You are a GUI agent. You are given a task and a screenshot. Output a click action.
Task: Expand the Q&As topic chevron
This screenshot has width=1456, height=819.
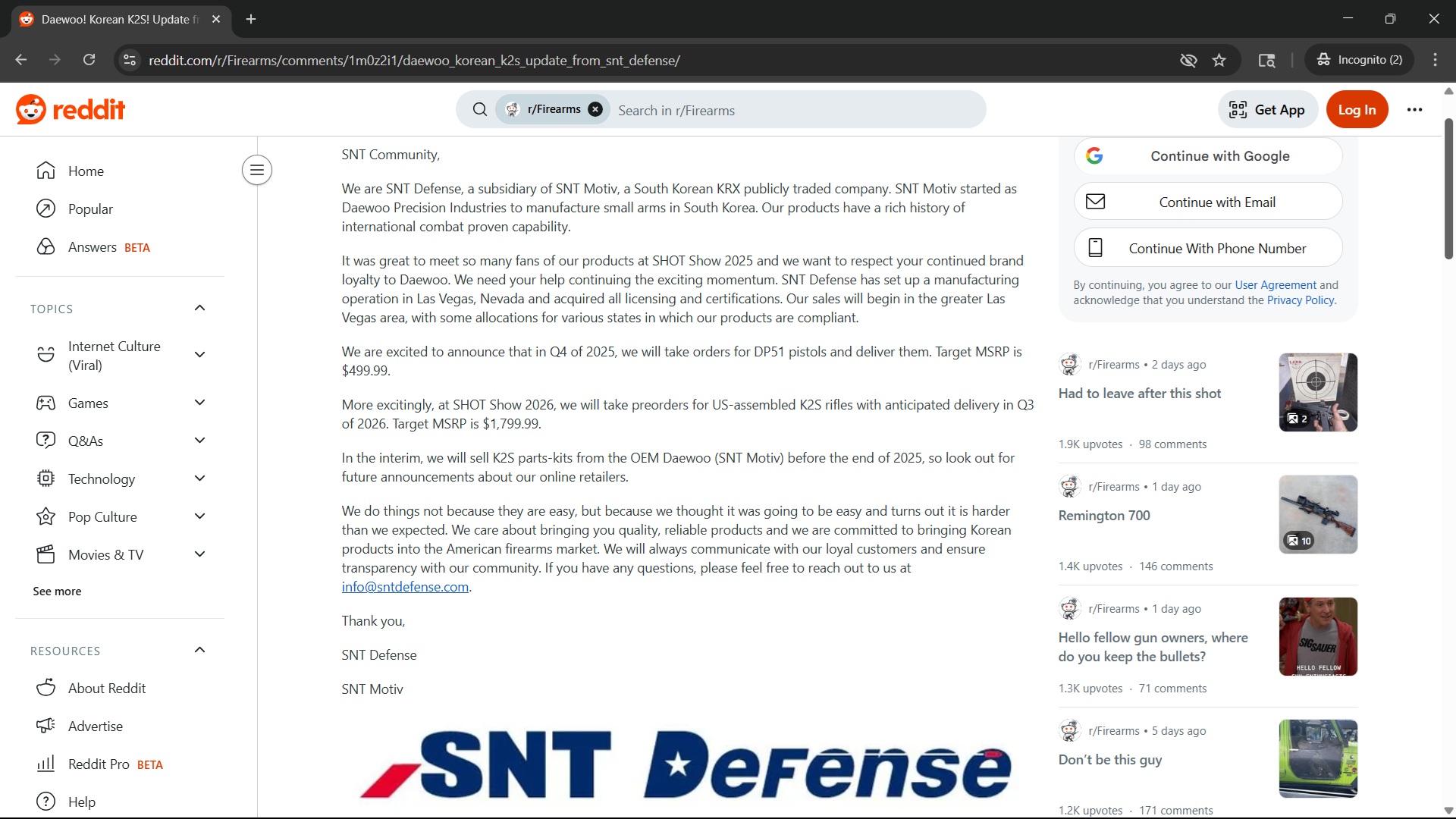[200, 441]
